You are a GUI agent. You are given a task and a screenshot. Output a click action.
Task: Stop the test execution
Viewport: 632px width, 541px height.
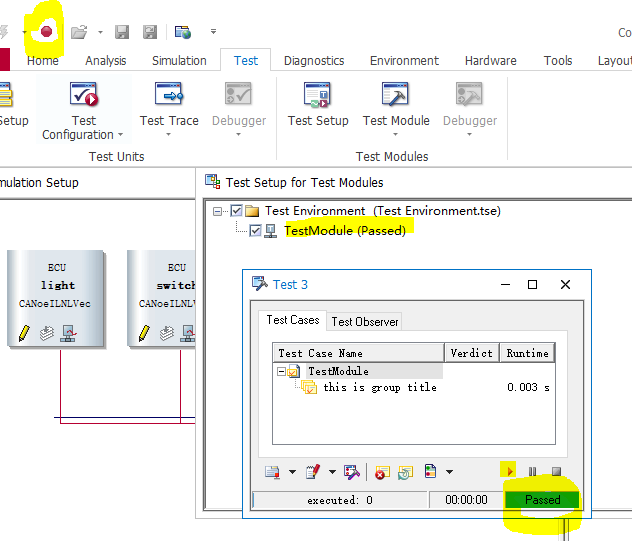coord(556,471)
